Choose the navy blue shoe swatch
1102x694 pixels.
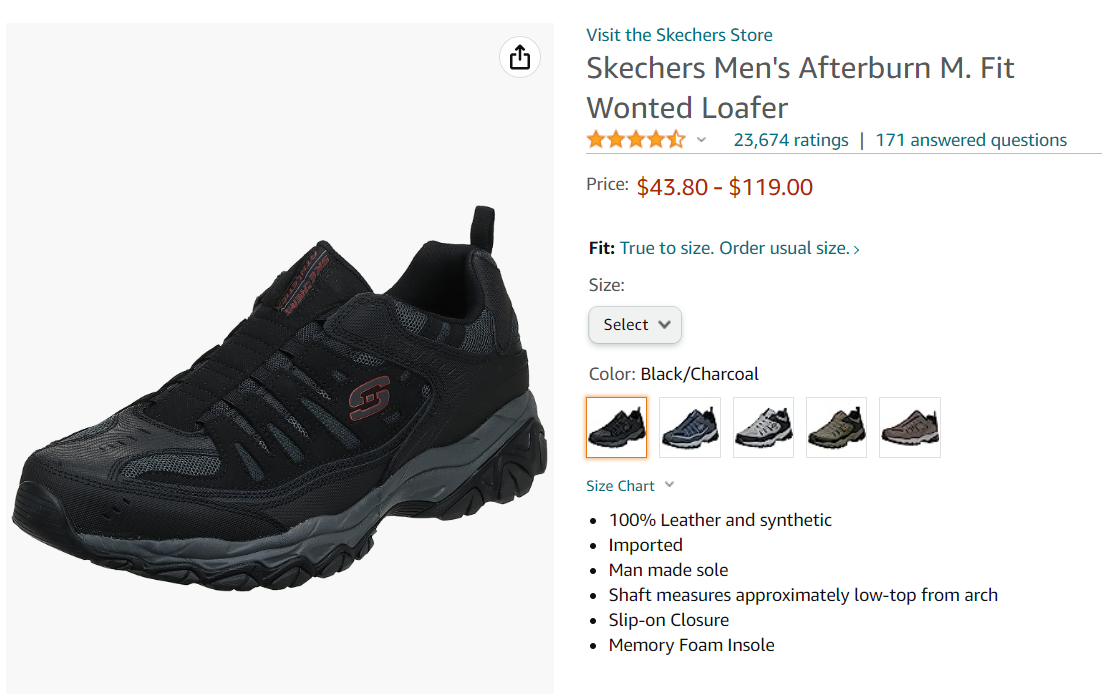pyautogui.click(x=690, y=428)
